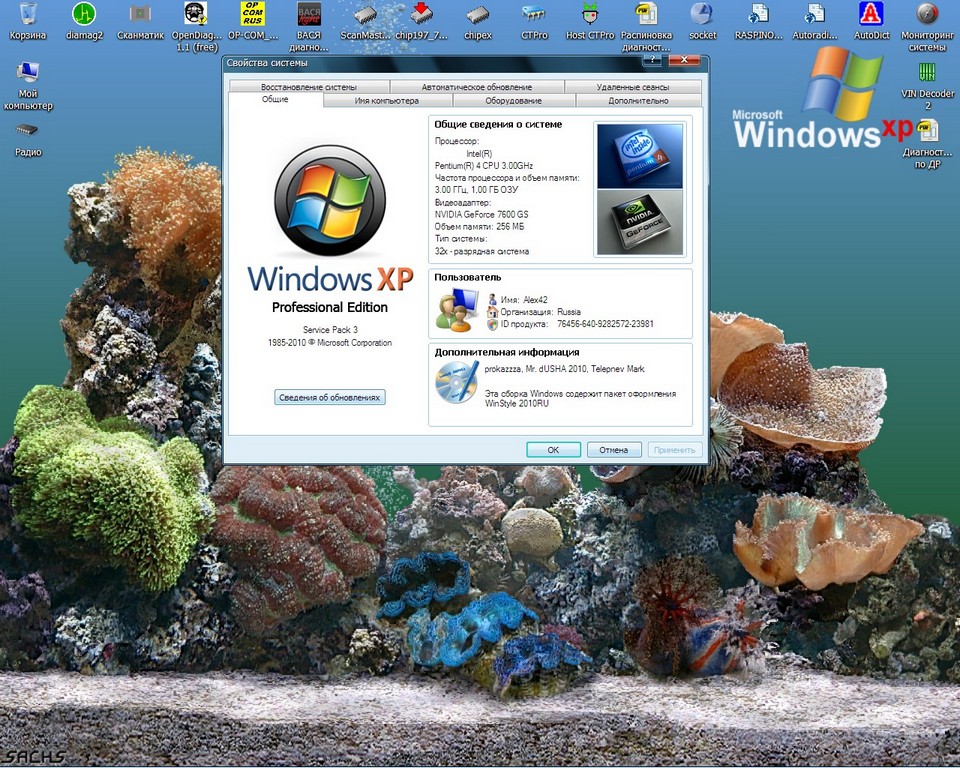Select the Общие tab
This screenshot has height=768, width=960.
(276, 100)
